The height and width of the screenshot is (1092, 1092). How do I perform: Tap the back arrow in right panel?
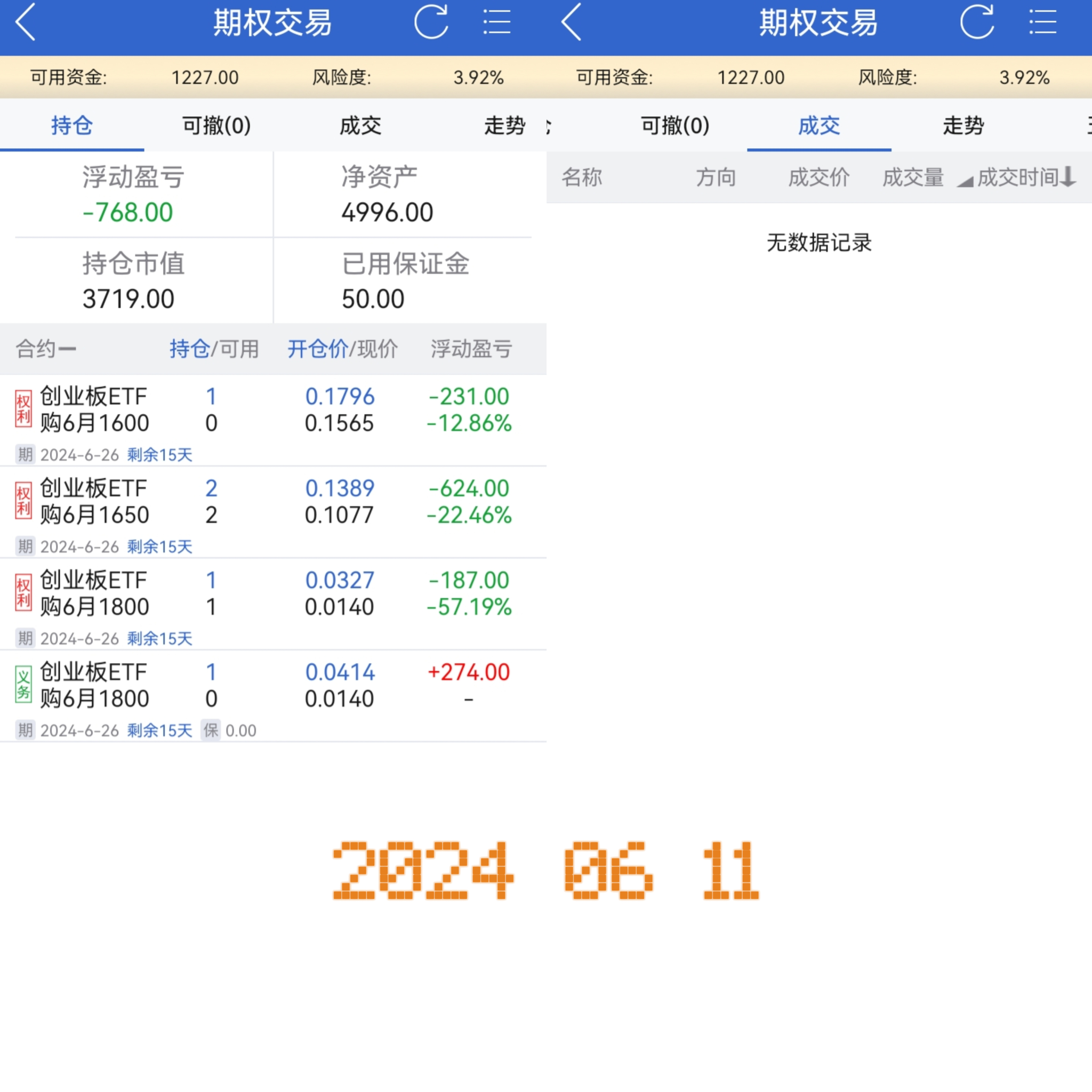[x=572, y=22]
